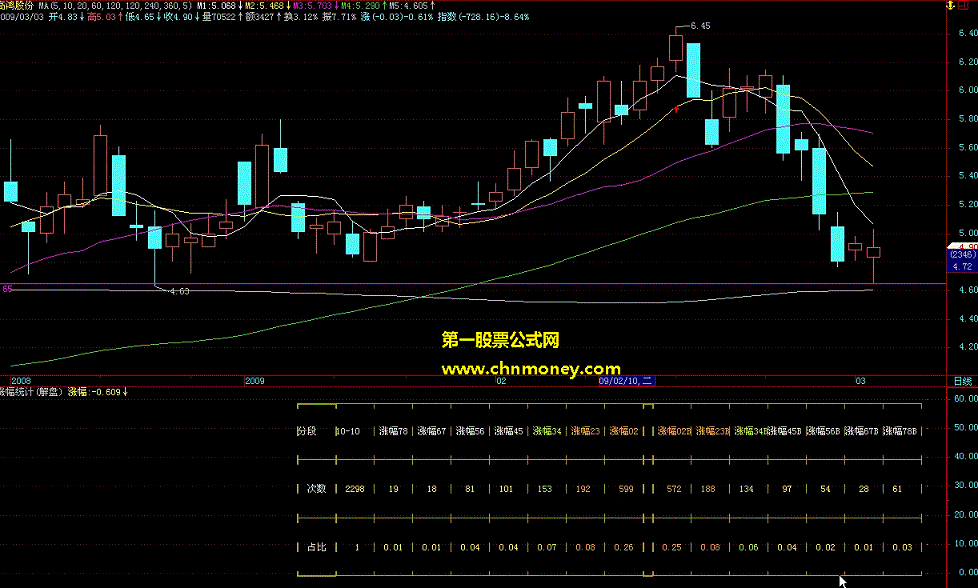Click the count cell showing 97

787,489
